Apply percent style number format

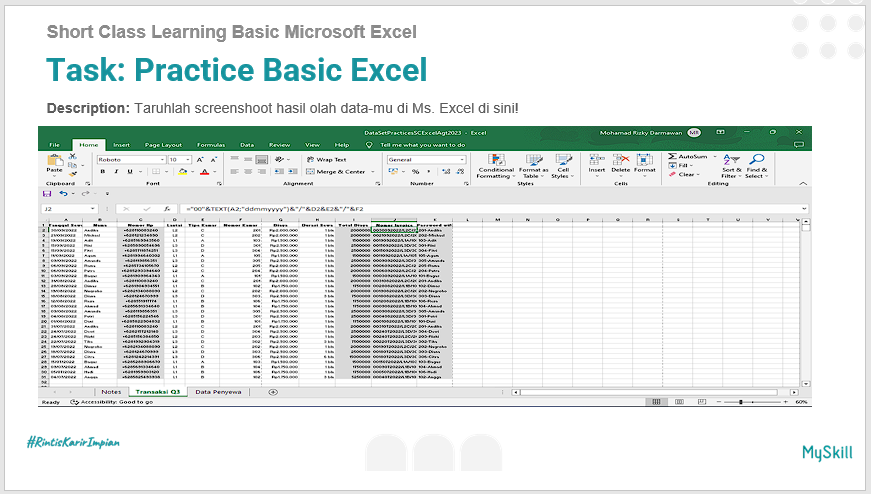[416, 172]
